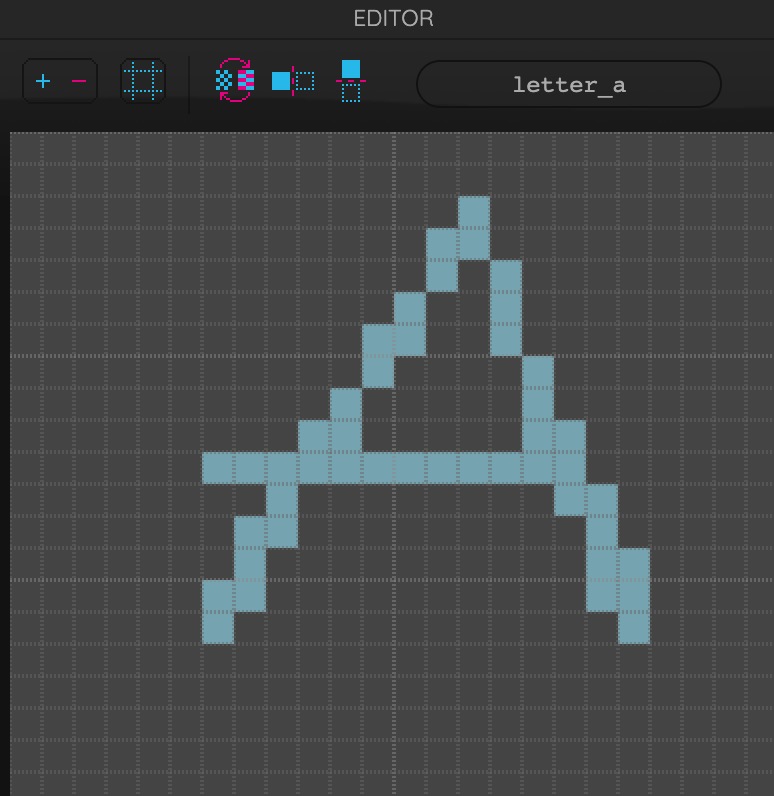This screenshot has height=796, width=774.
Task: Click the plus icon to zoom in
Action: click(43, 81)
